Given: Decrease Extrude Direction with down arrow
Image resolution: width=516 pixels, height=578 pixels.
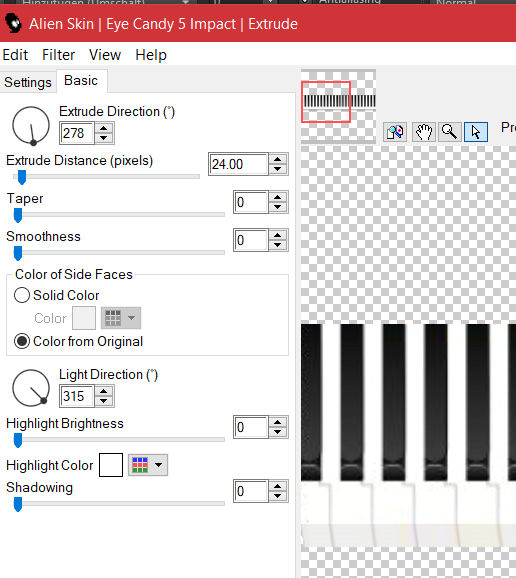Looking at the screenshot, I should (x=104, y=138).
